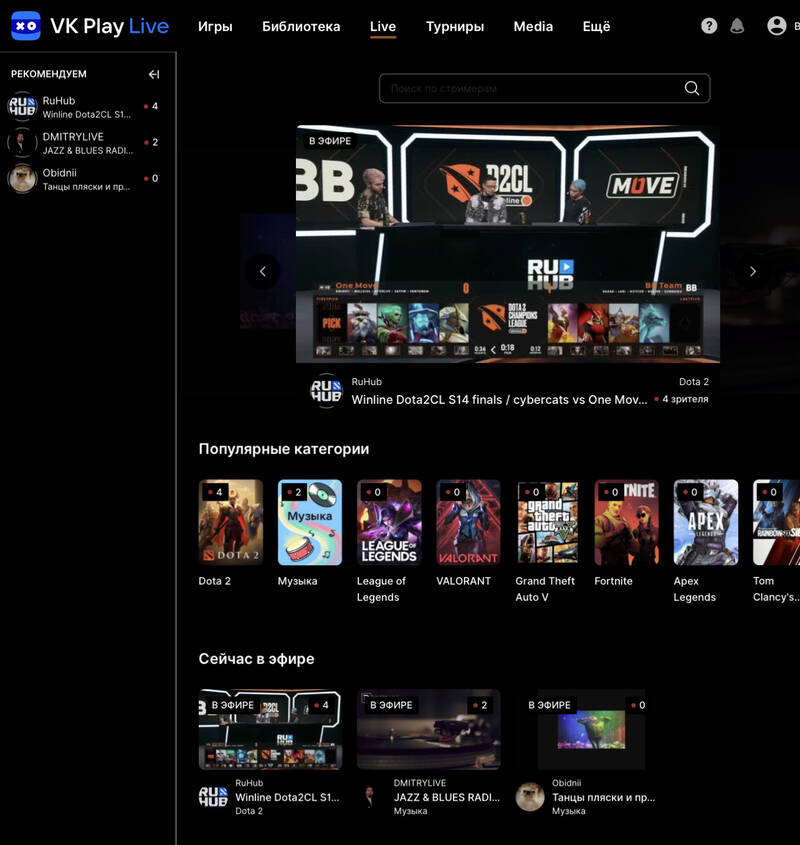The height and width of the screenshot is (845, 800).
Task: Click Winline Dota2CL S1... title in Сейчас в эфире
Action: click(x=287, y=797)
